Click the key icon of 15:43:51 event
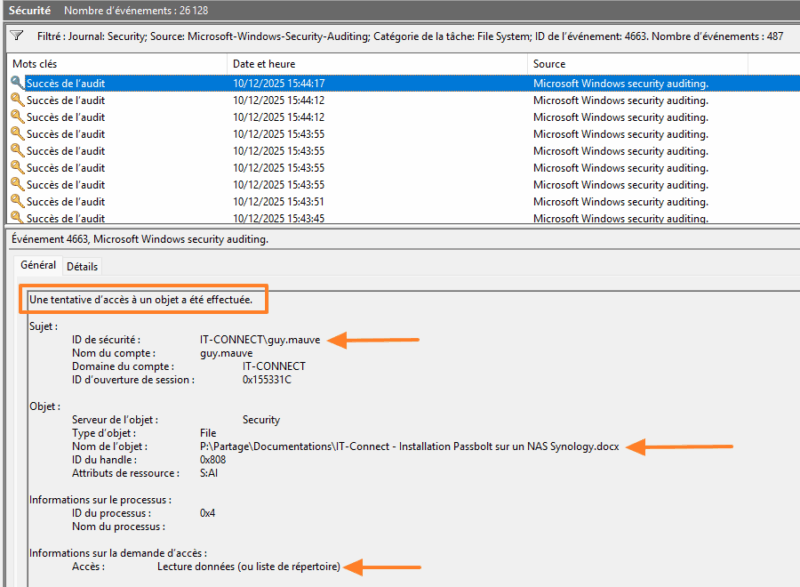Viewport: 800px width, 587px height. [x=17, y=201]
